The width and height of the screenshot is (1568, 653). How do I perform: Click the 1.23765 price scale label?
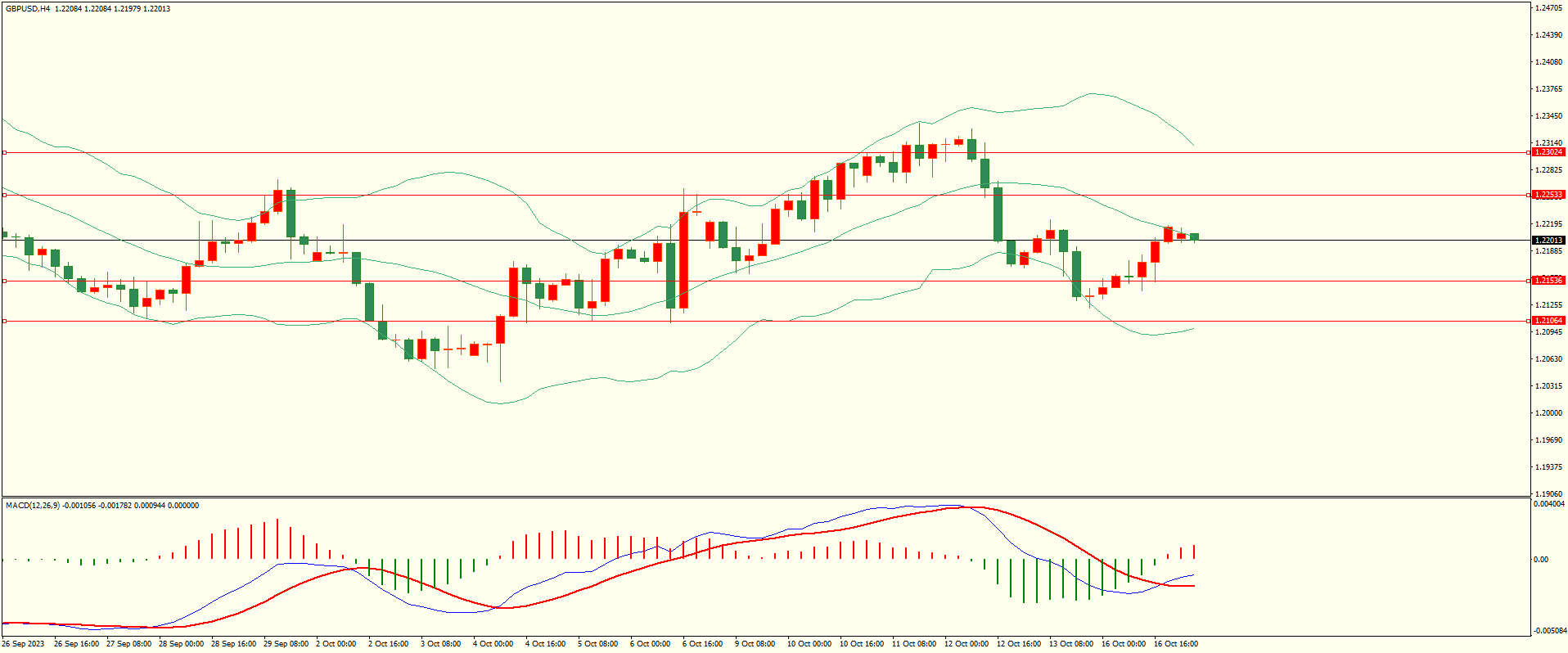click(x=1548, y=89)
